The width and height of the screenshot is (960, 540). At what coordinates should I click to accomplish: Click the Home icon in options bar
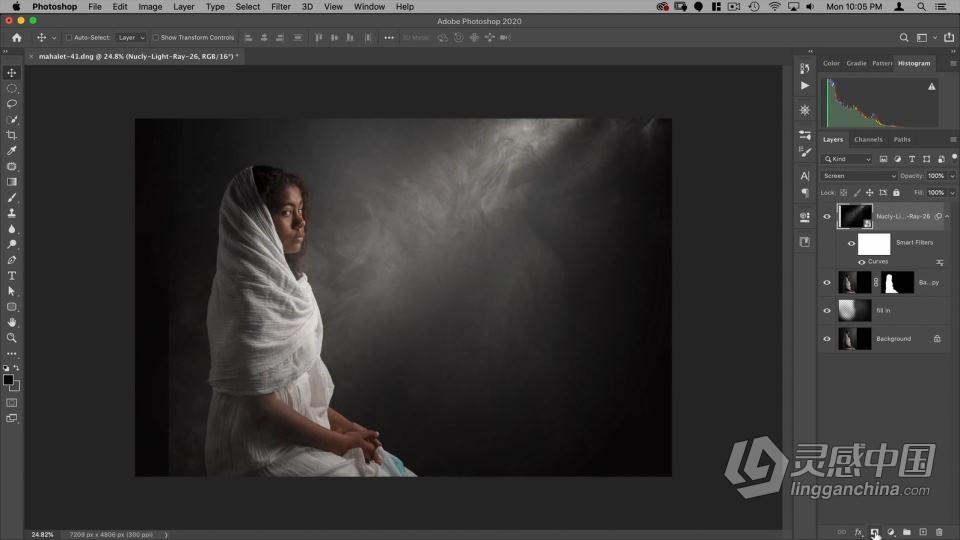16,38
